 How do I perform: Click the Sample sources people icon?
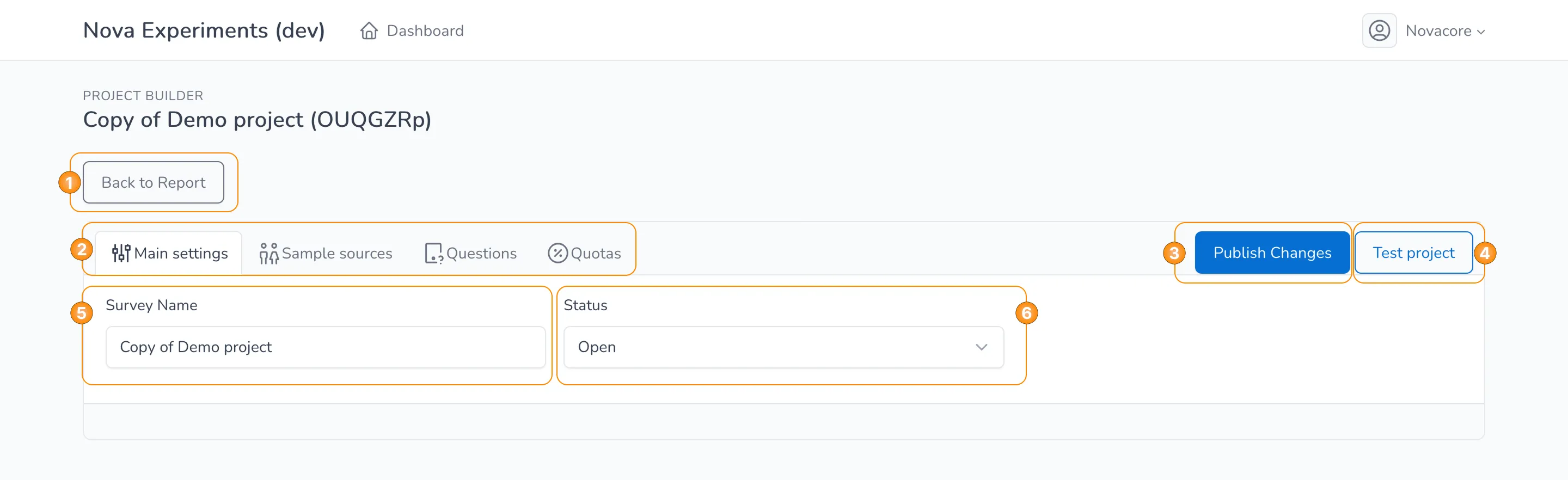click(x=268, y=253)
